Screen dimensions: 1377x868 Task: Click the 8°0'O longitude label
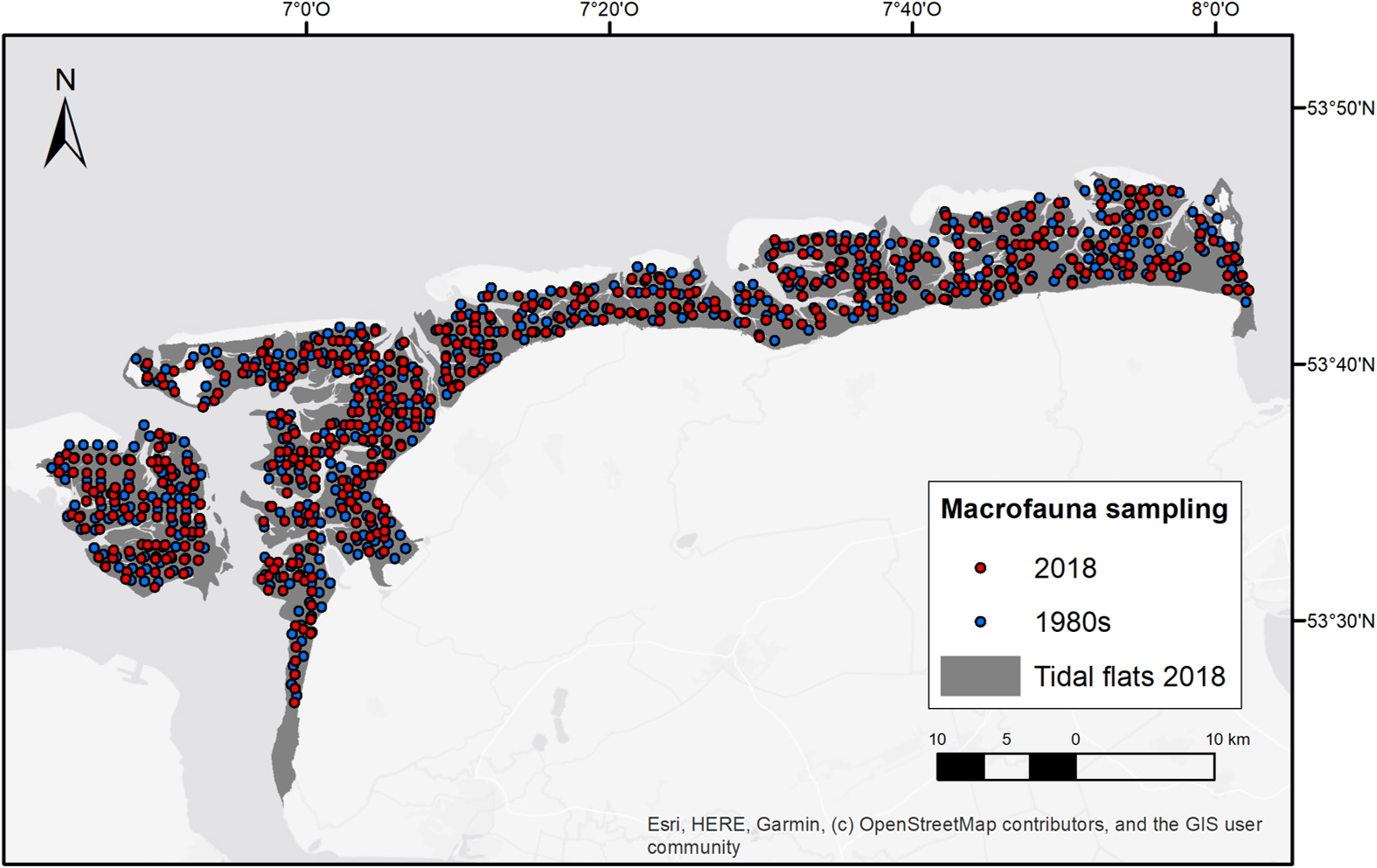click(1214, 10)
